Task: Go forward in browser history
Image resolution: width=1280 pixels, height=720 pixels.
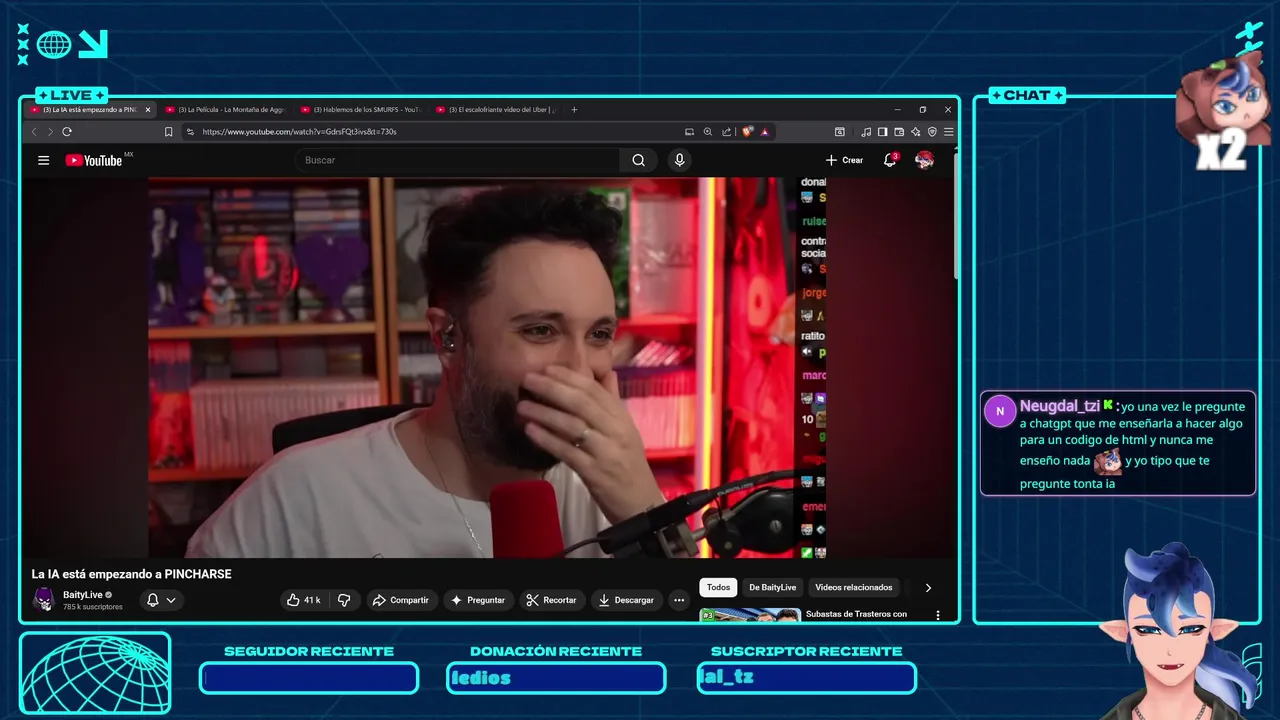Action: (50, 131)
